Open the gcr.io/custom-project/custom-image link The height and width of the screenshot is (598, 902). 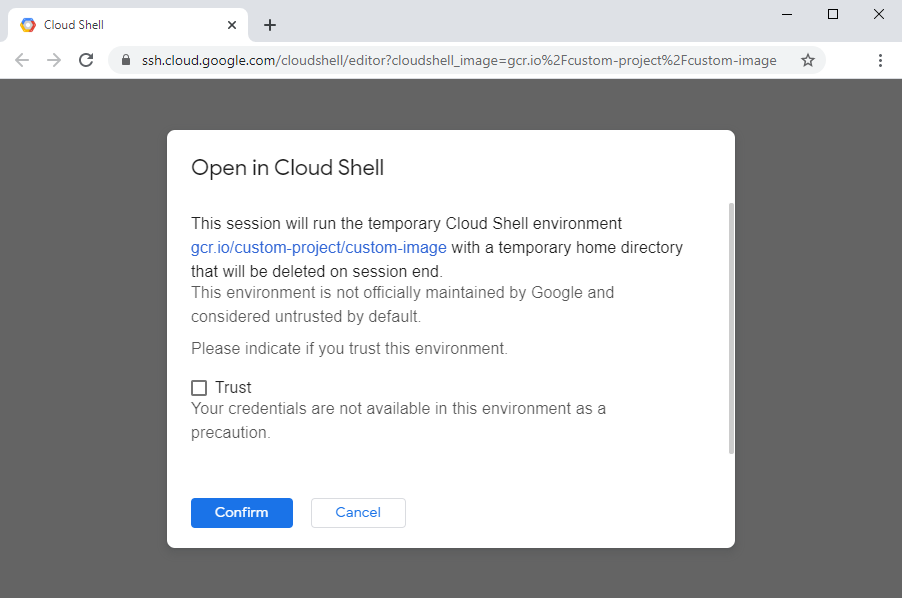coord(319,247)
